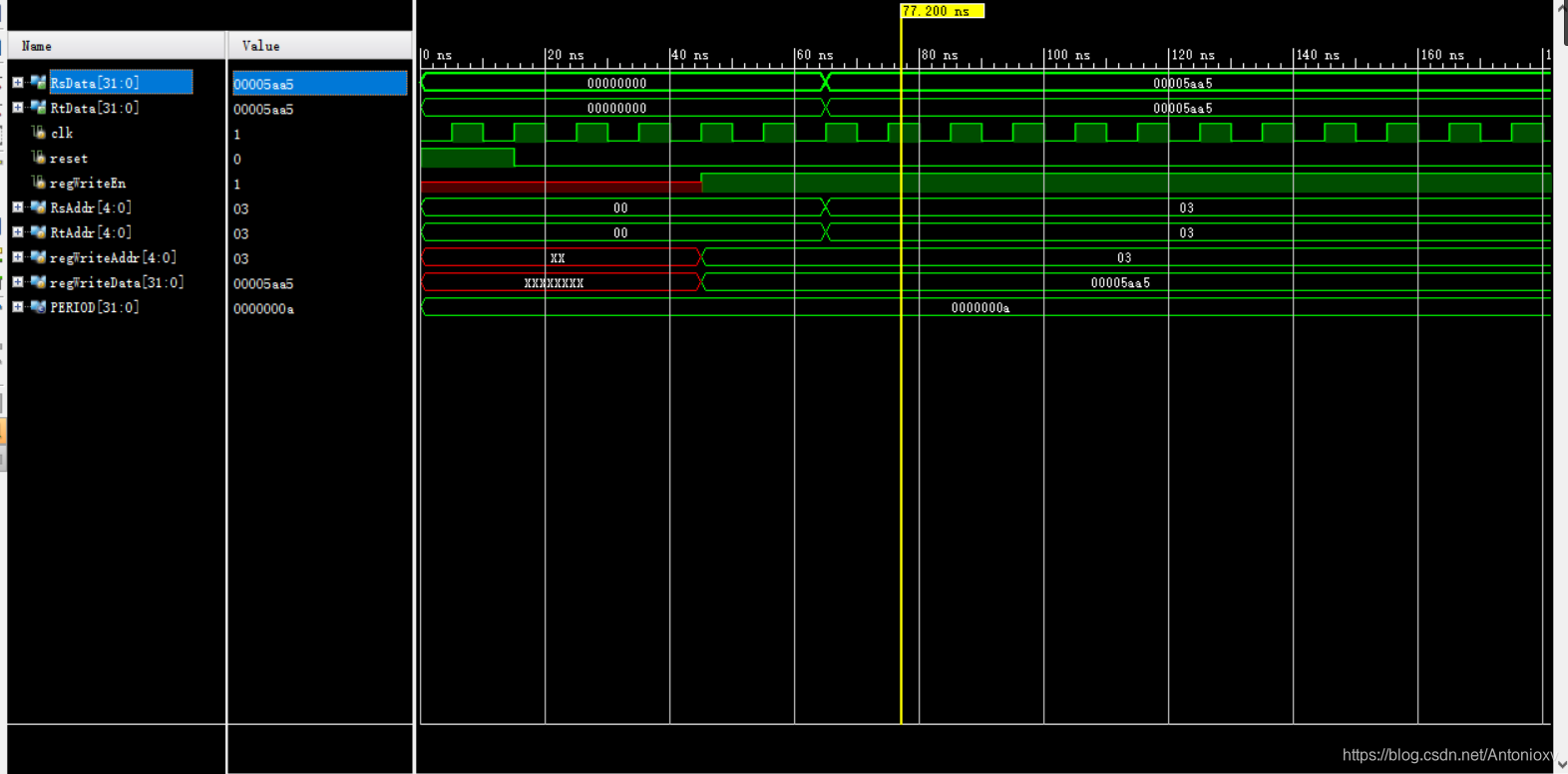The height and width of the screenshot is (774, 1568).
Task: Click the RsData bus signal icon
Action: pos(38,82)
